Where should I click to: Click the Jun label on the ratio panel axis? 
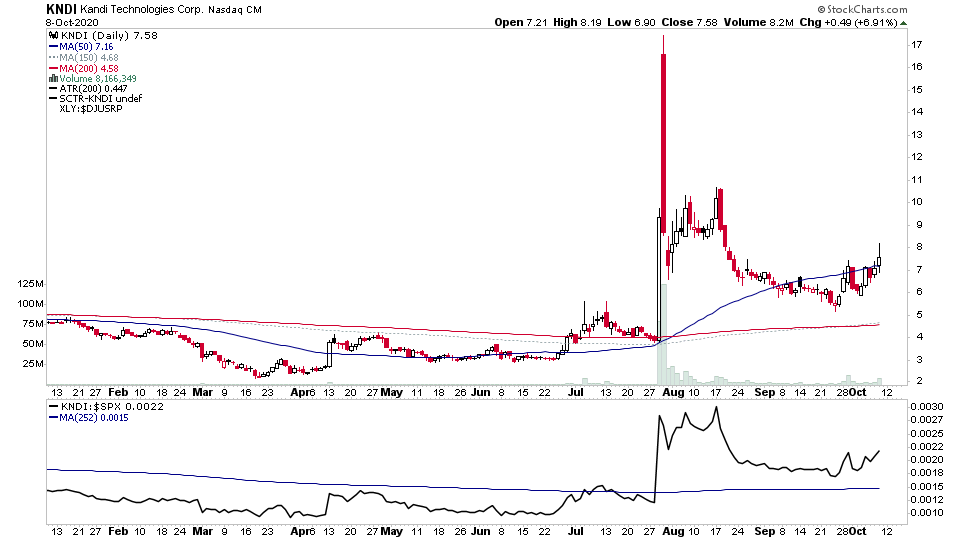tap(481, 531)
